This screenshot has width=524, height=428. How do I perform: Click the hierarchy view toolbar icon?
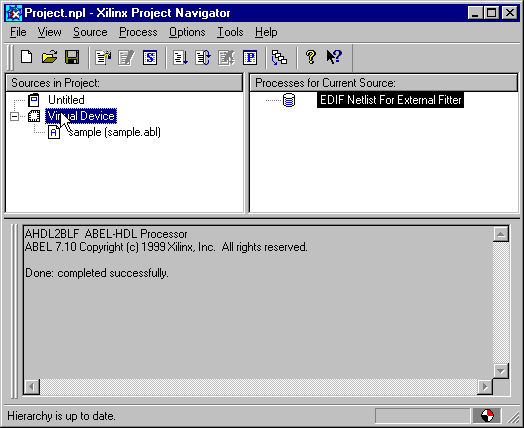[x=279, y=57]
